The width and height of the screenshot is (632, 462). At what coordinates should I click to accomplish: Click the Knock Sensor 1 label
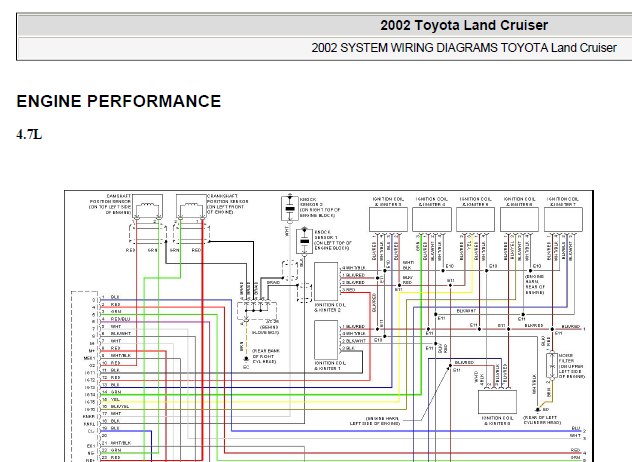(x=332, y=240)
